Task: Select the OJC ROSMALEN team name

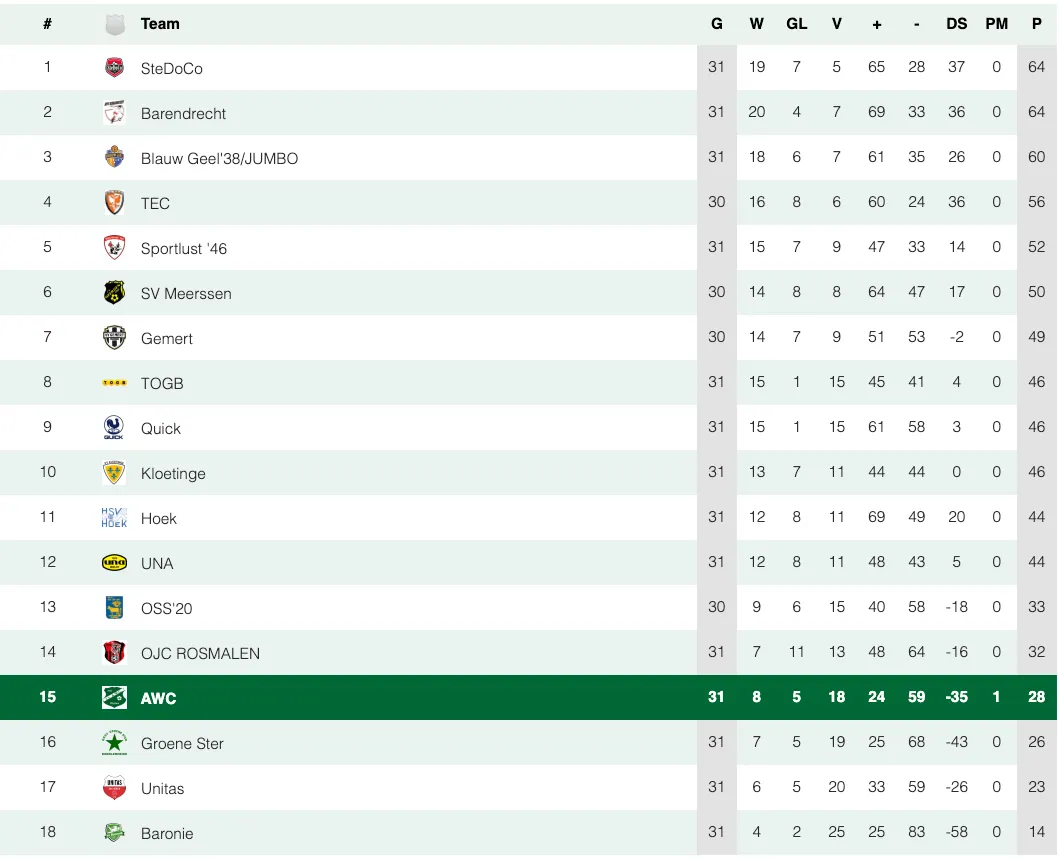Action: [200, 653]
